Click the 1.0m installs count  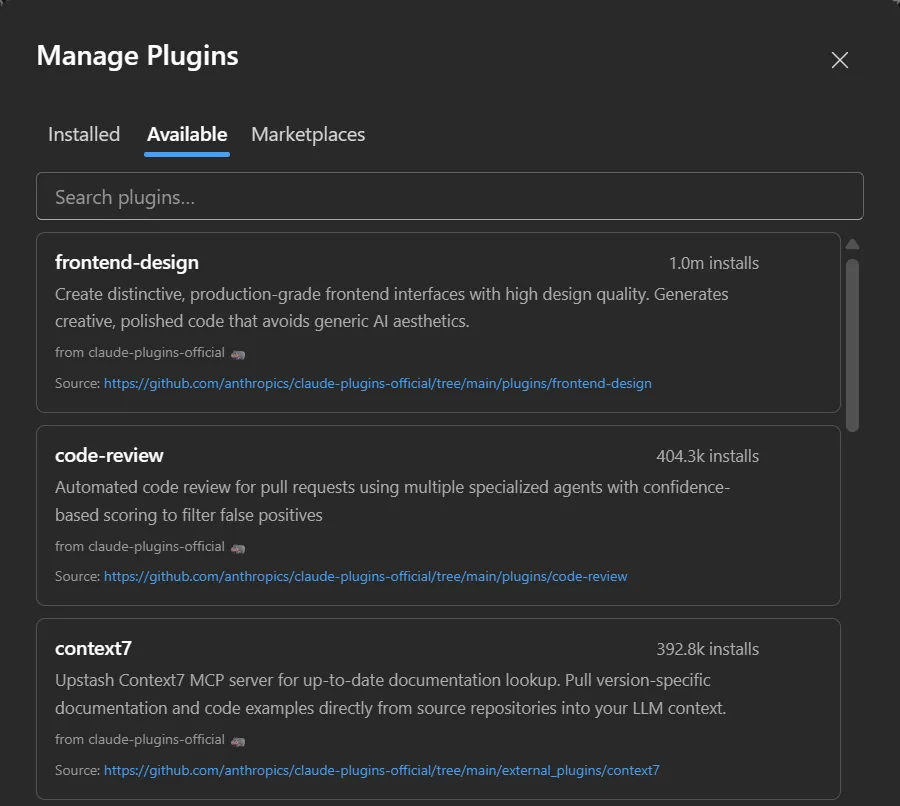713,263
